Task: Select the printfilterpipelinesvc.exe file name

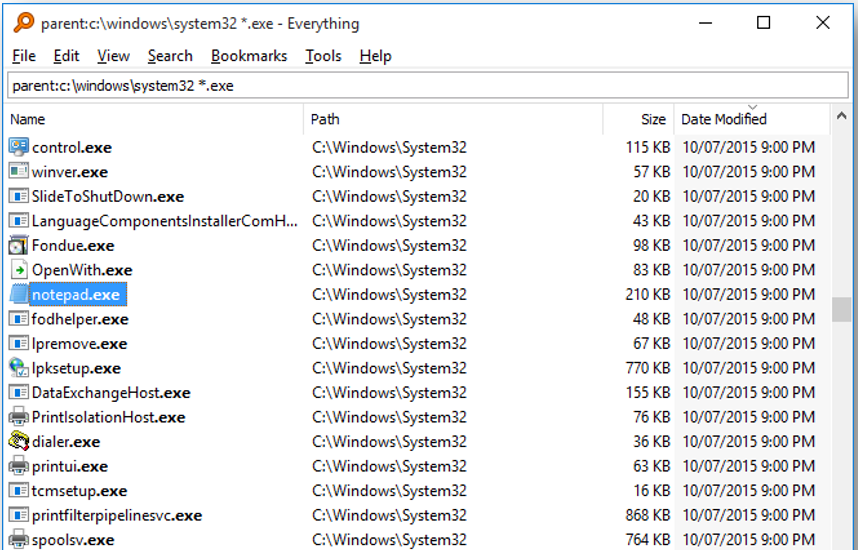Action: click(117, 516)
